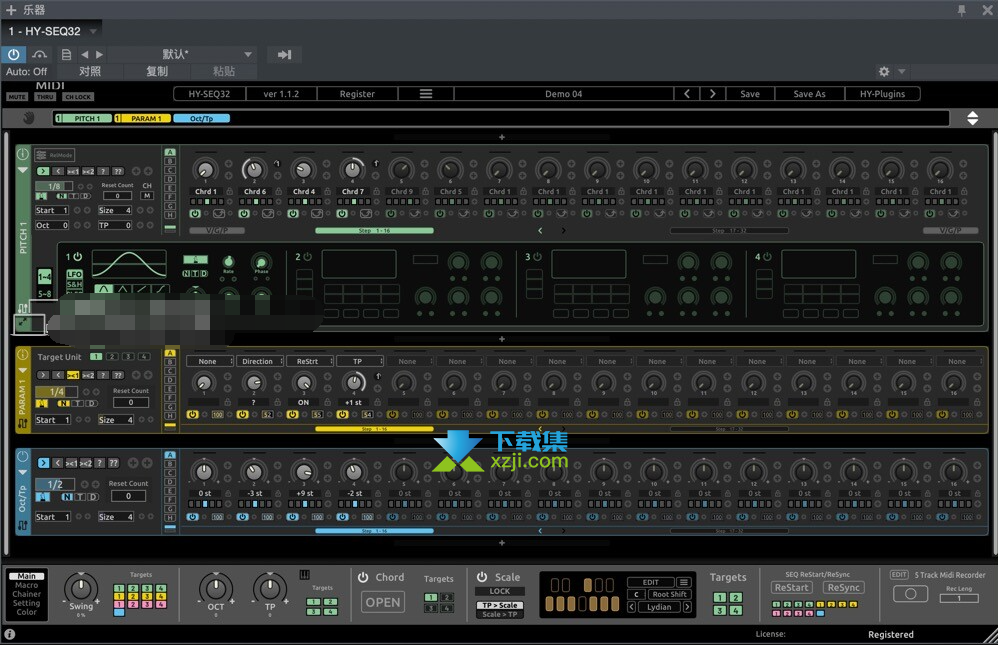Viewport: 998px width, 645px height.
Task: Toggle the MIDI MUTE button
Action: [x=17, y=97]
